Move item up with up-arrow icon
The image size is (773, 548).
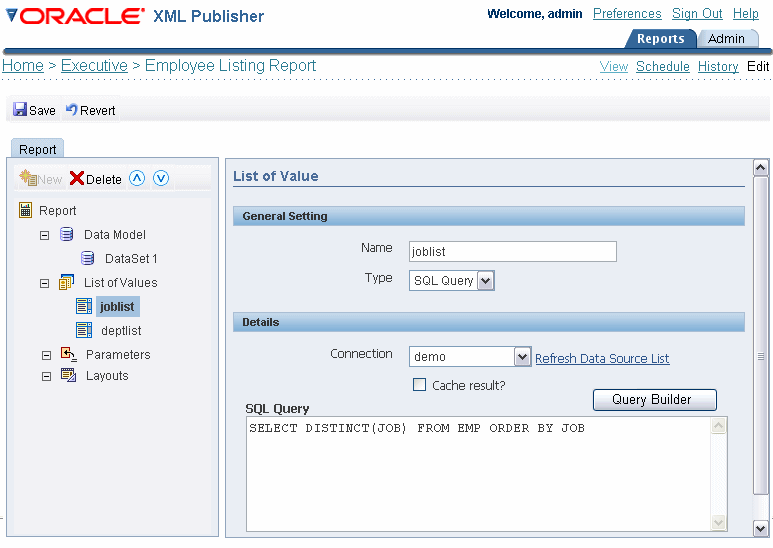[x=137, y=178]
